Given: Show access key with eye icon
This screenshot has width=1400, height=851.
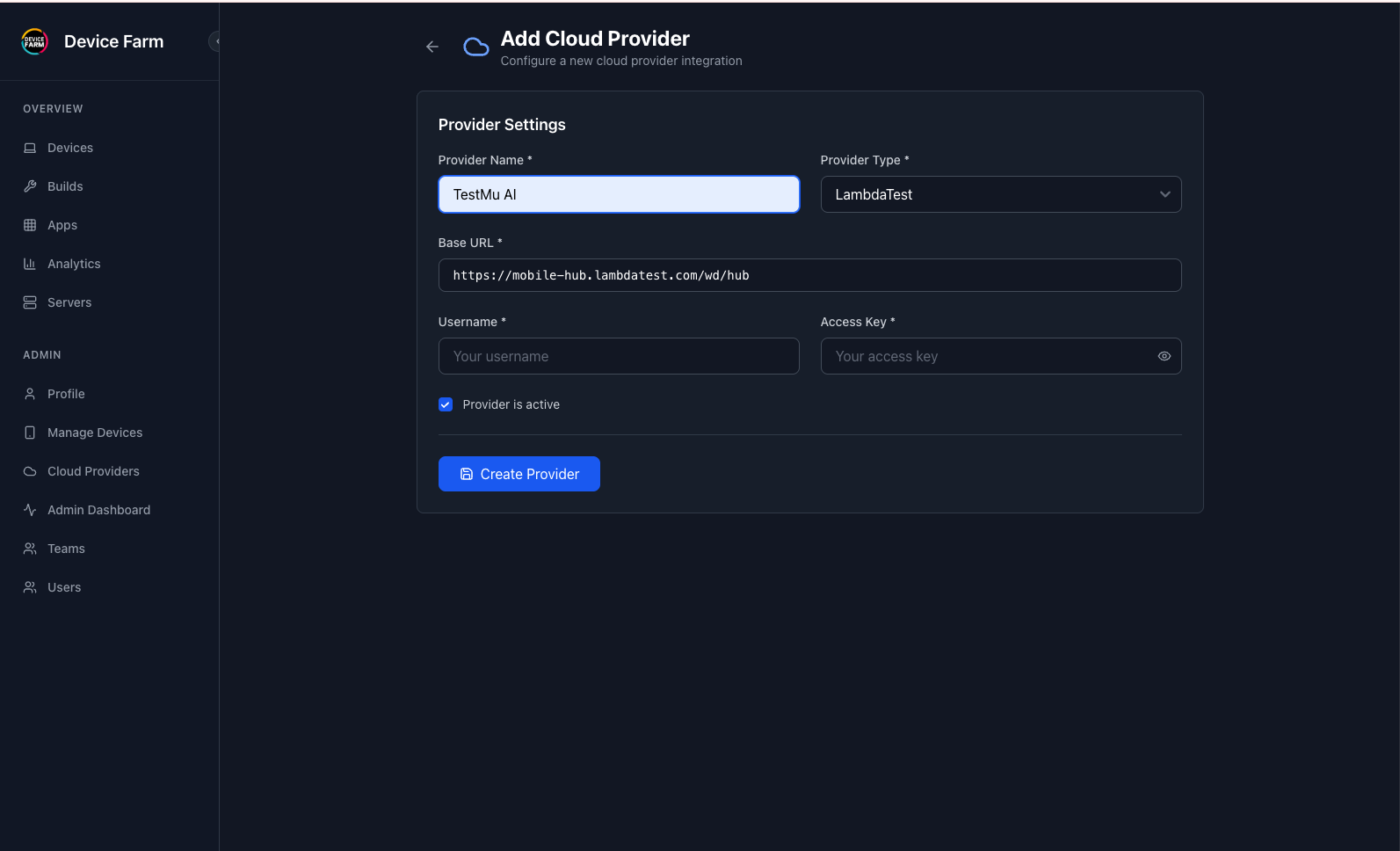Looking at the screenshot, I should (1164, 356).
